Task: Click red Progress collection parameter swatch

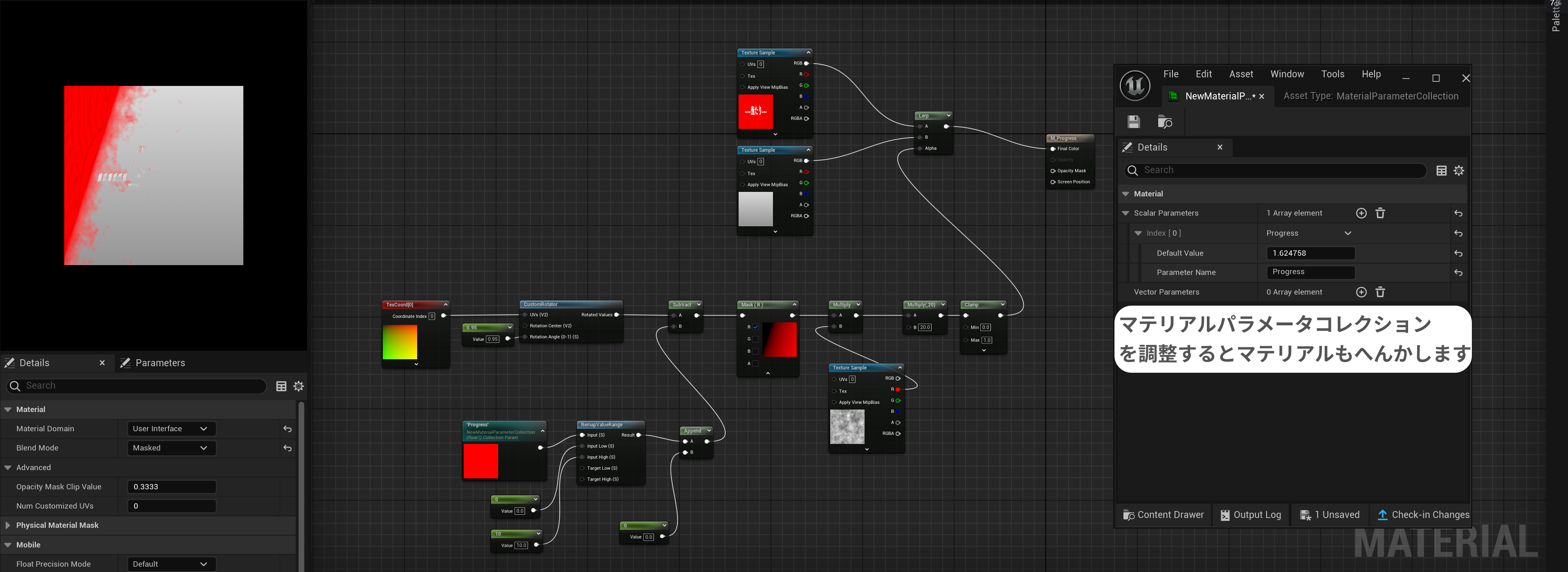Action: point(480,461)
